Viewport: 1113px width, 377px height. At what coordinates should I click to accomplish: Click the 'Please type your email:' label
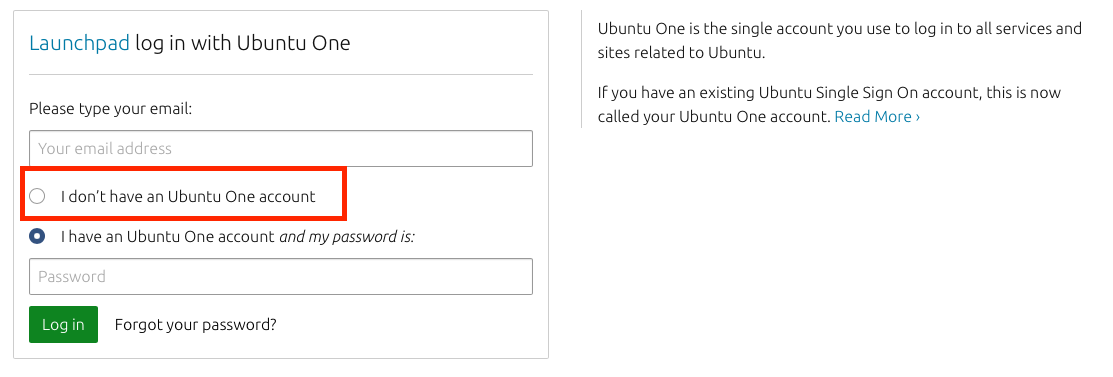pos(111,110)
